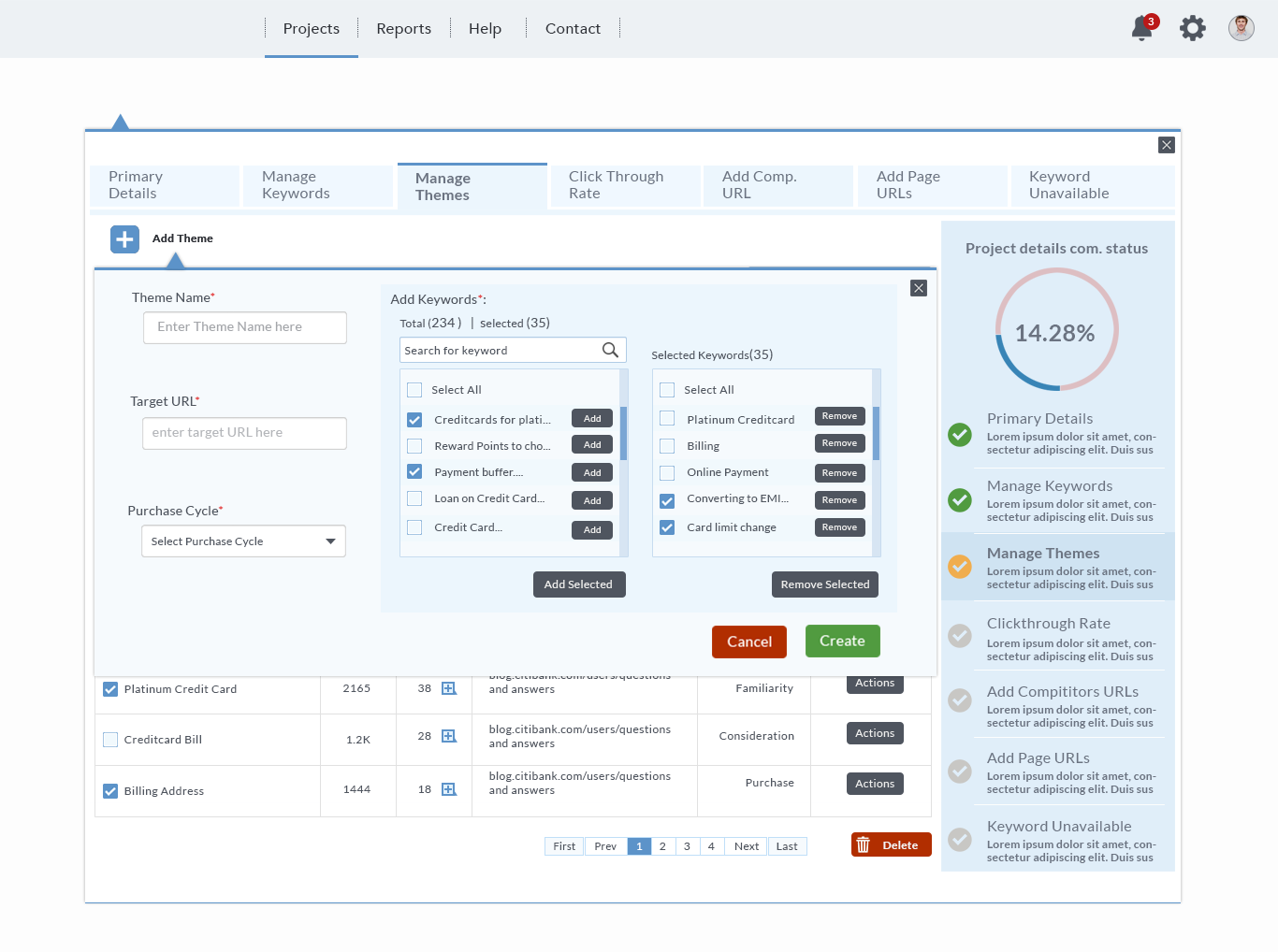This screenshot has height=952, width=1278.
Task: Click the Add Compititors URLs gray status icon
Action: [x=960, y=700]
